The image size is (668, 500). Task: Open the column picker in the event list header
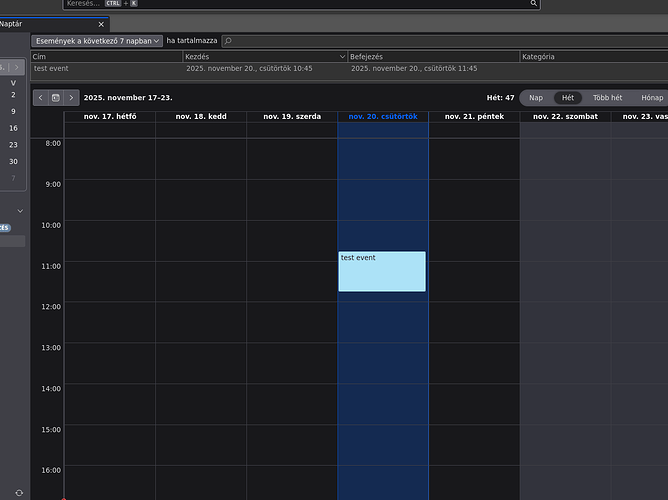click(344, 57)
